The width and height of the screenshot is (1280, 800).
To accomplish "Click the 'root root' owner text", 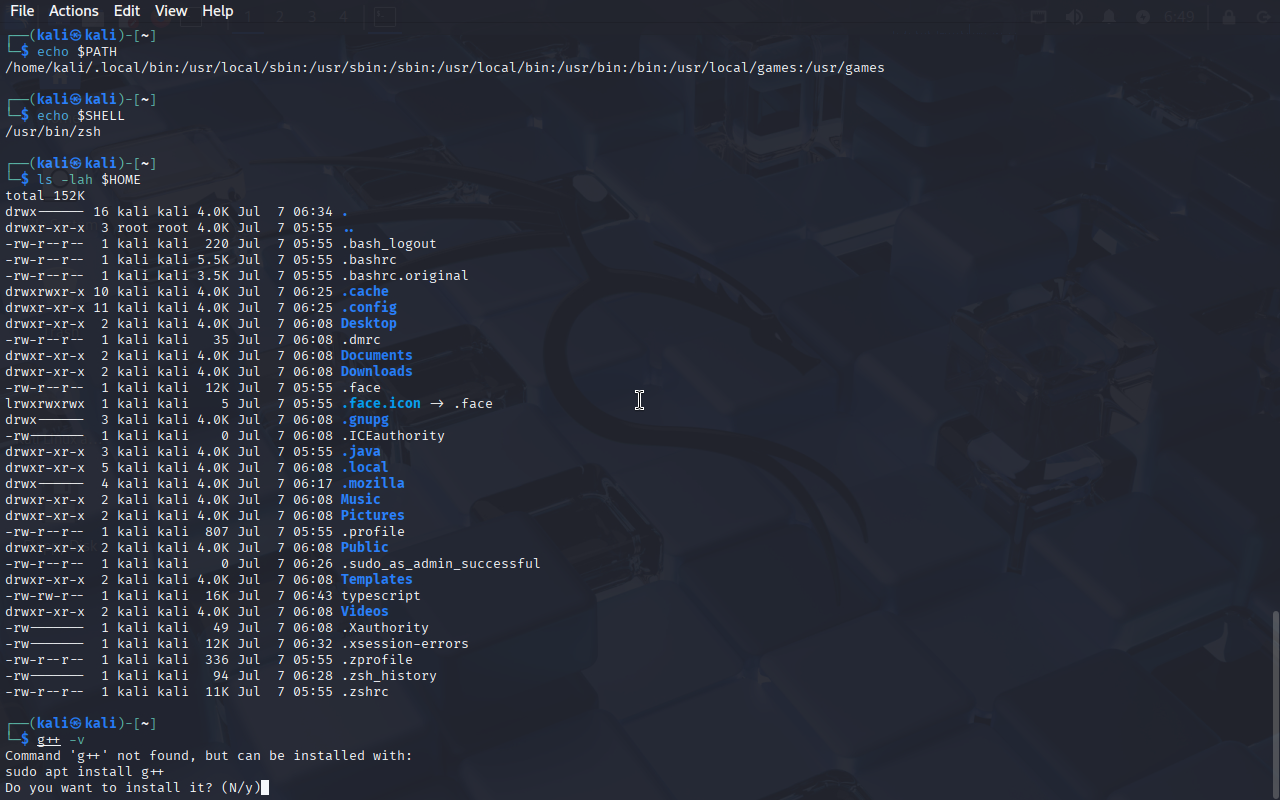I will (x=153, y=228).
